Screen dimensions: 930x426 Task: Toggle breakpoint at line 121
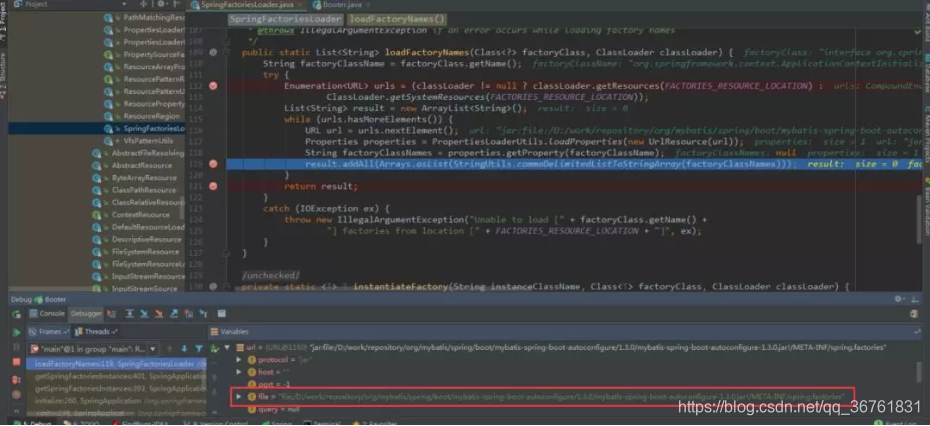click(x=214, y=186)
